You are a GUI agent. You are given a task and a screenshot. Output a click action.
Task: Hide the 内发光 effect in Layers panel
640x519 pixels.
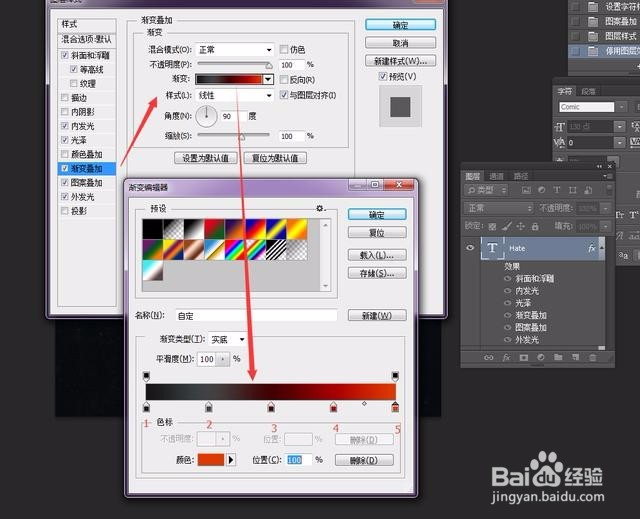[x=507, y=291]
